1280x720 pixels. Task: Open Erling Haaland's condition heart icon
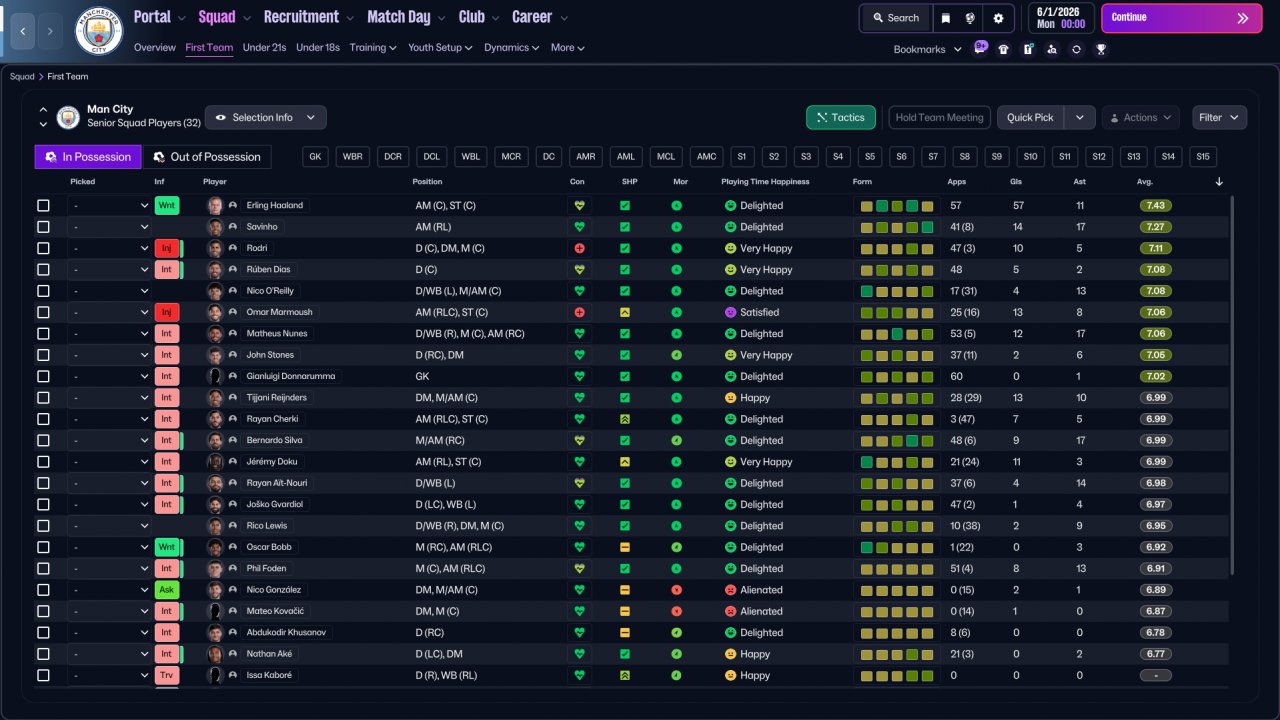pos(578,205)
